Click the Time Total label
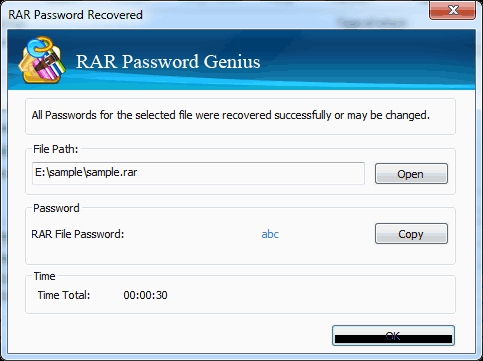This screenshot has height=361, width=483. 64,295
